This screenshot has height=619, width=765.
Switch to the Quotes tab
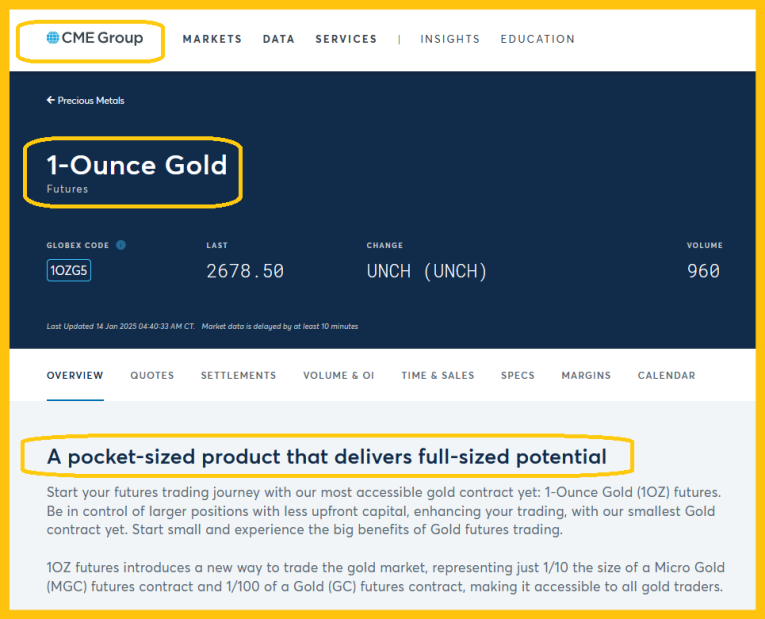[x=152, y=376]
